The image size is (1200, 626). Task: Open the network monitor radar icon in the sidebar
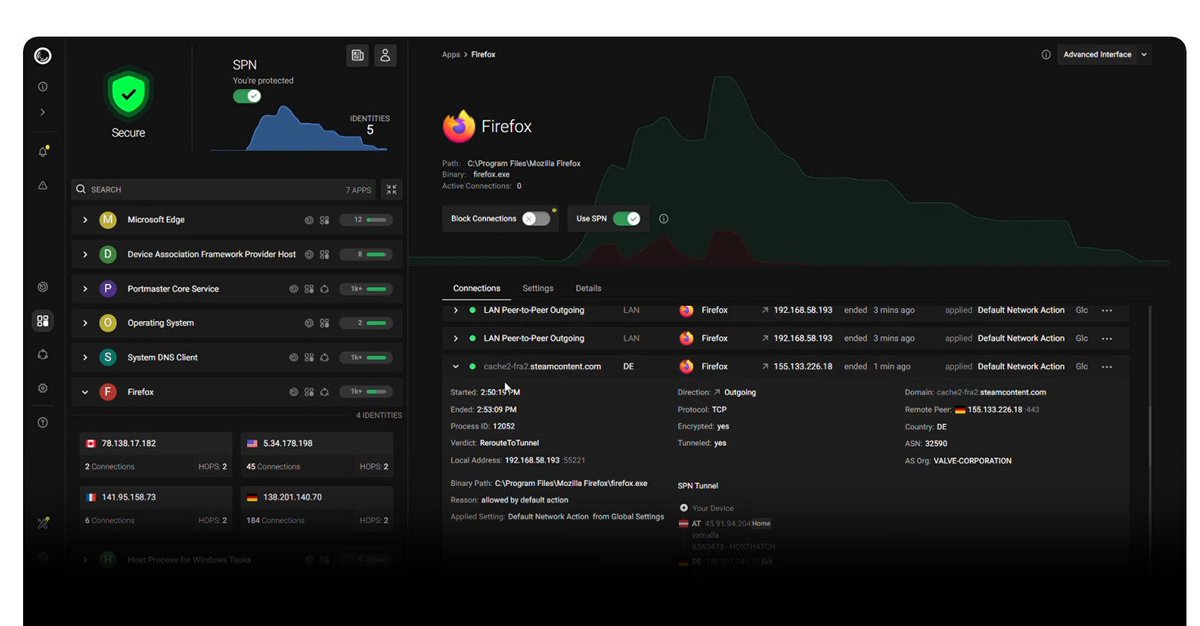[42, 287]
